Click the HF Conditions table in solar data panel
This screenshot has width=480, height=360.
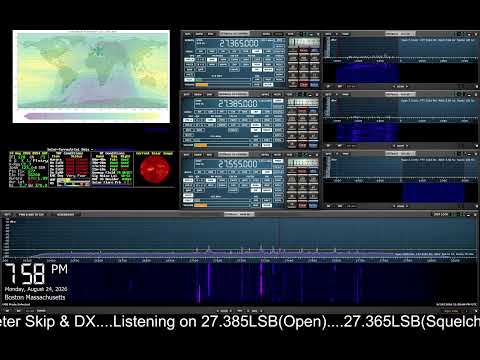[111, 169]
